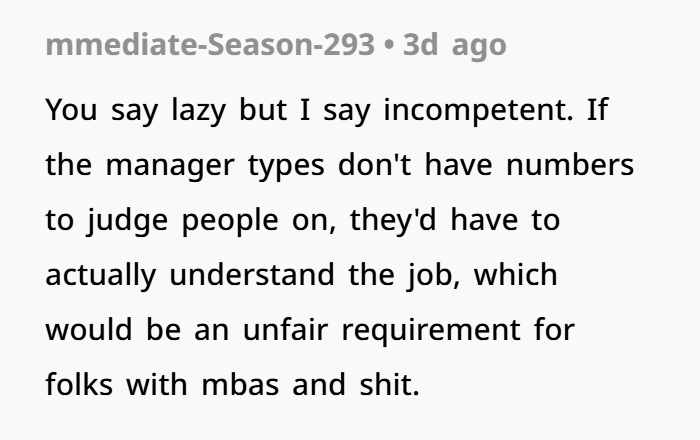This screenshot has height=440, width=700.
Task: Click the word "lazy" in the first line
Action: (198, 110)
